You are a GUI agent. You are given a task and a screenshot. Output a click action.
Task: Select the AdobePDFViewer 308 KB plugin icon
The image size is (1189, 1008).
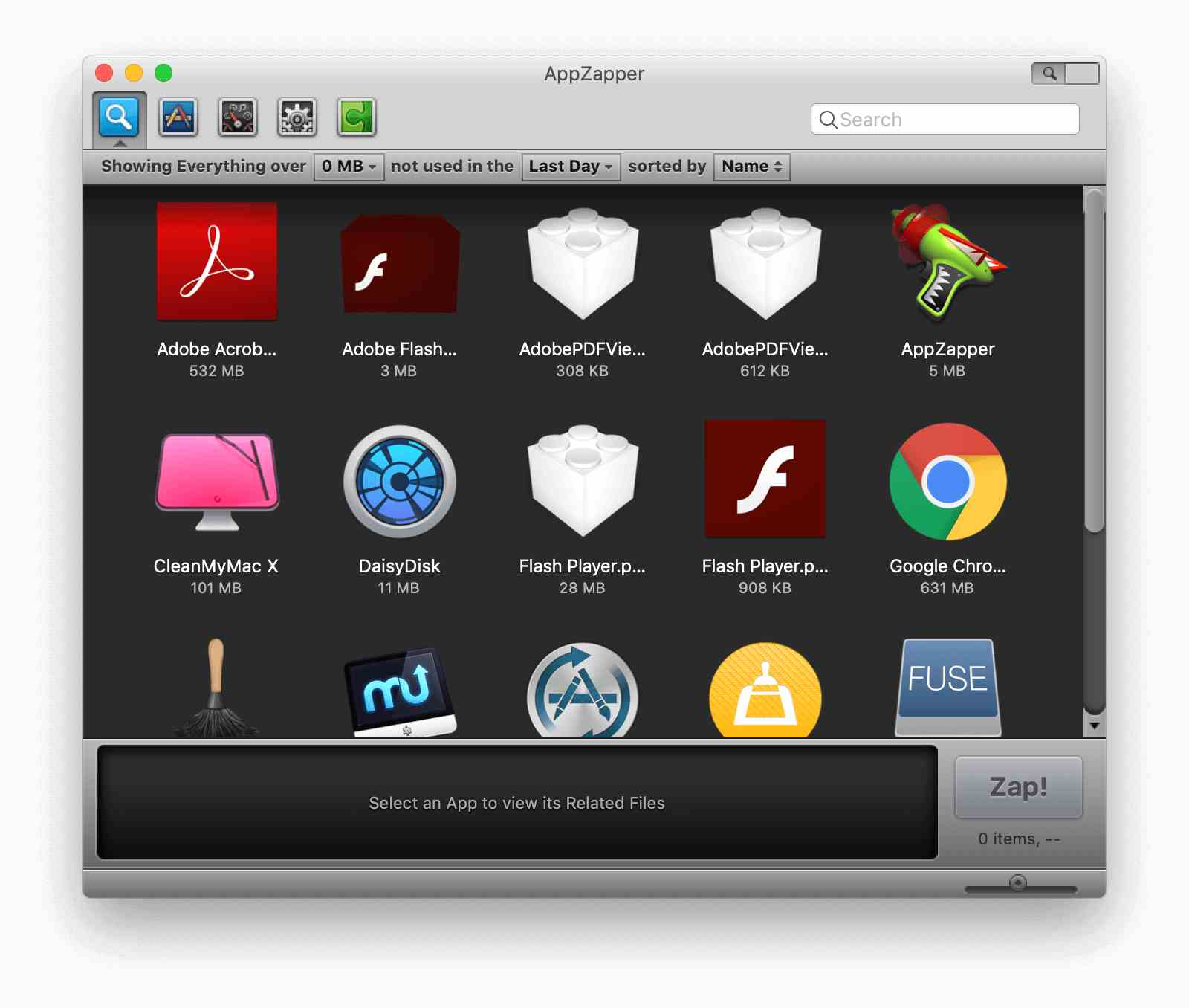[x=583, y=263]
